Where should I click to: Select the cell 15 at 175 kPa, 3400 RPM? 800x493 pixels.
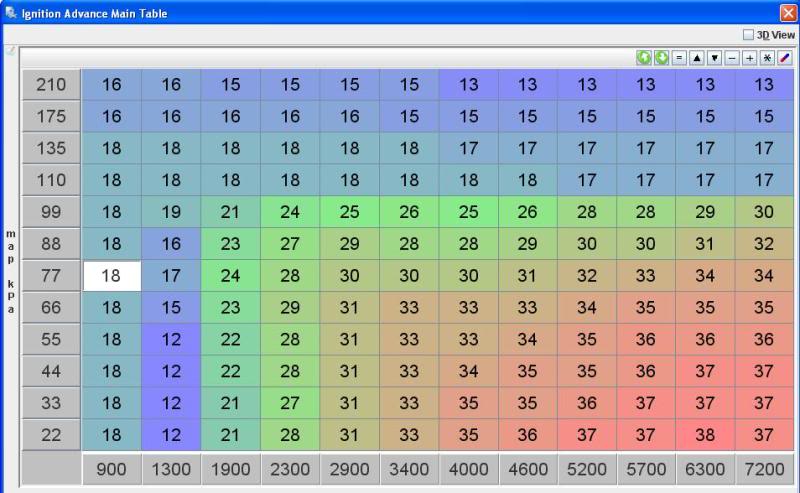(x=409, y=116)
